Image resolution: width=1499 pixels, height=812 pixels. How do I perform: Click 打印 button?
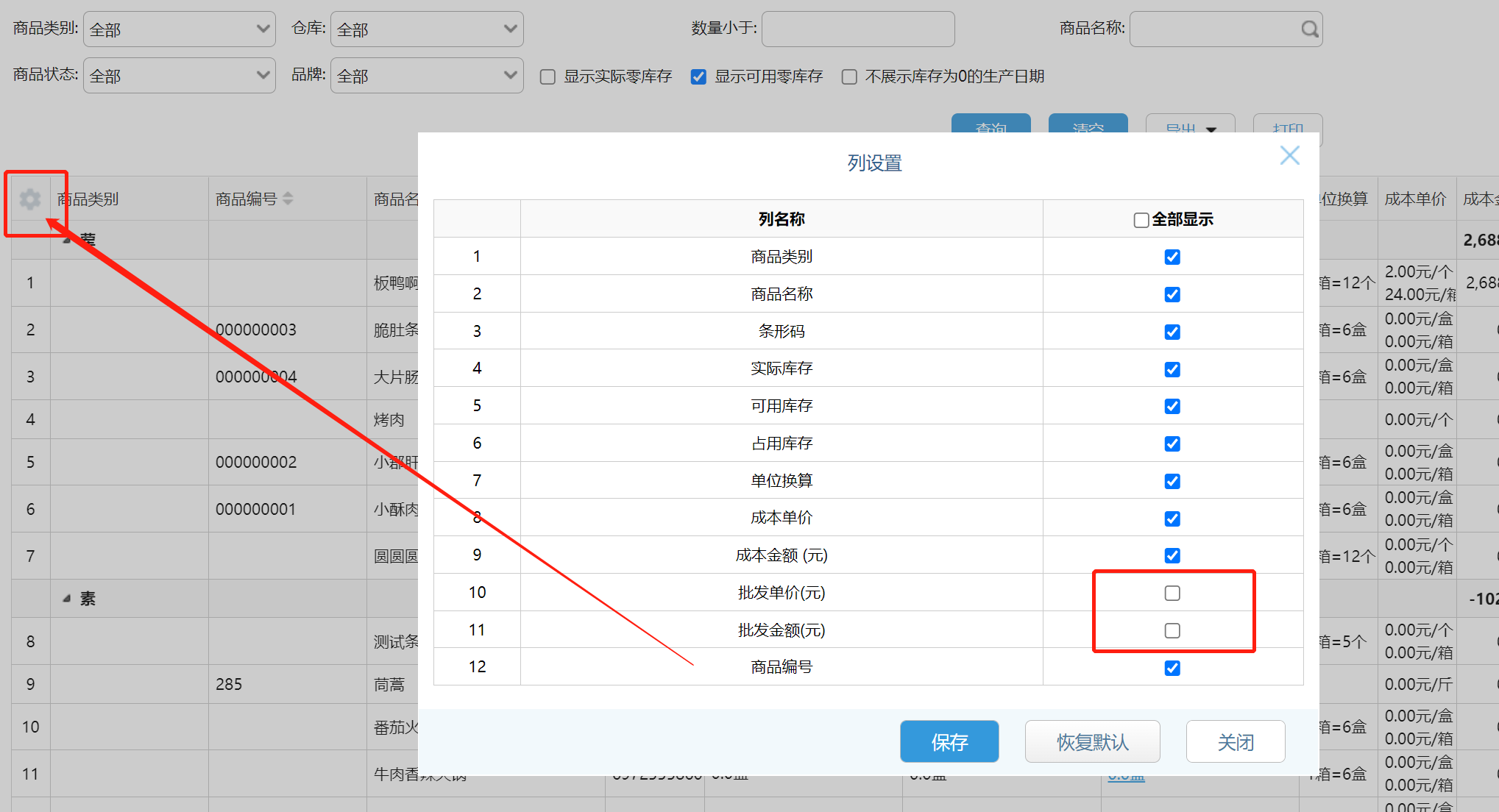1288,125
